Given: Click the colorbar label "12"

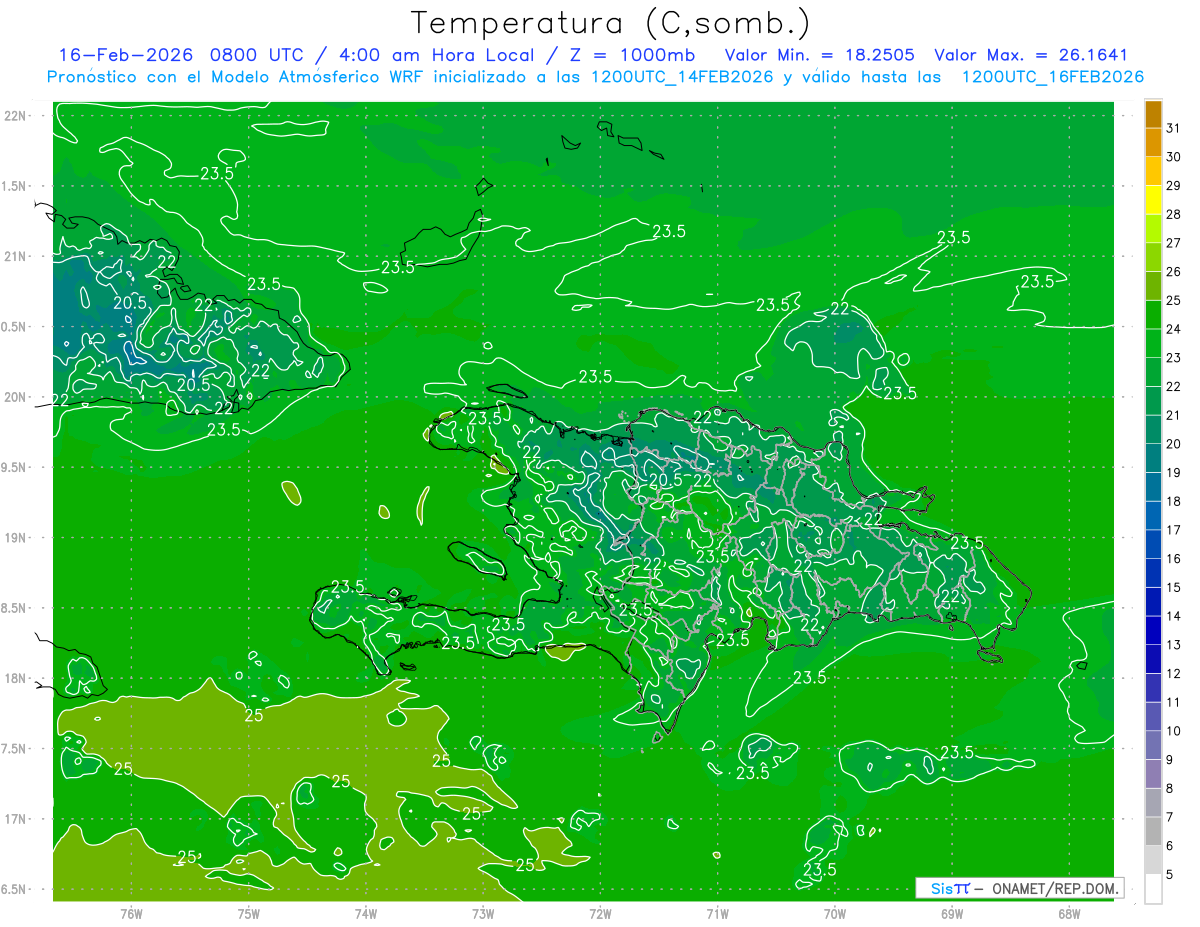Looking at the screenshot, I should [x=1174, y=674].
